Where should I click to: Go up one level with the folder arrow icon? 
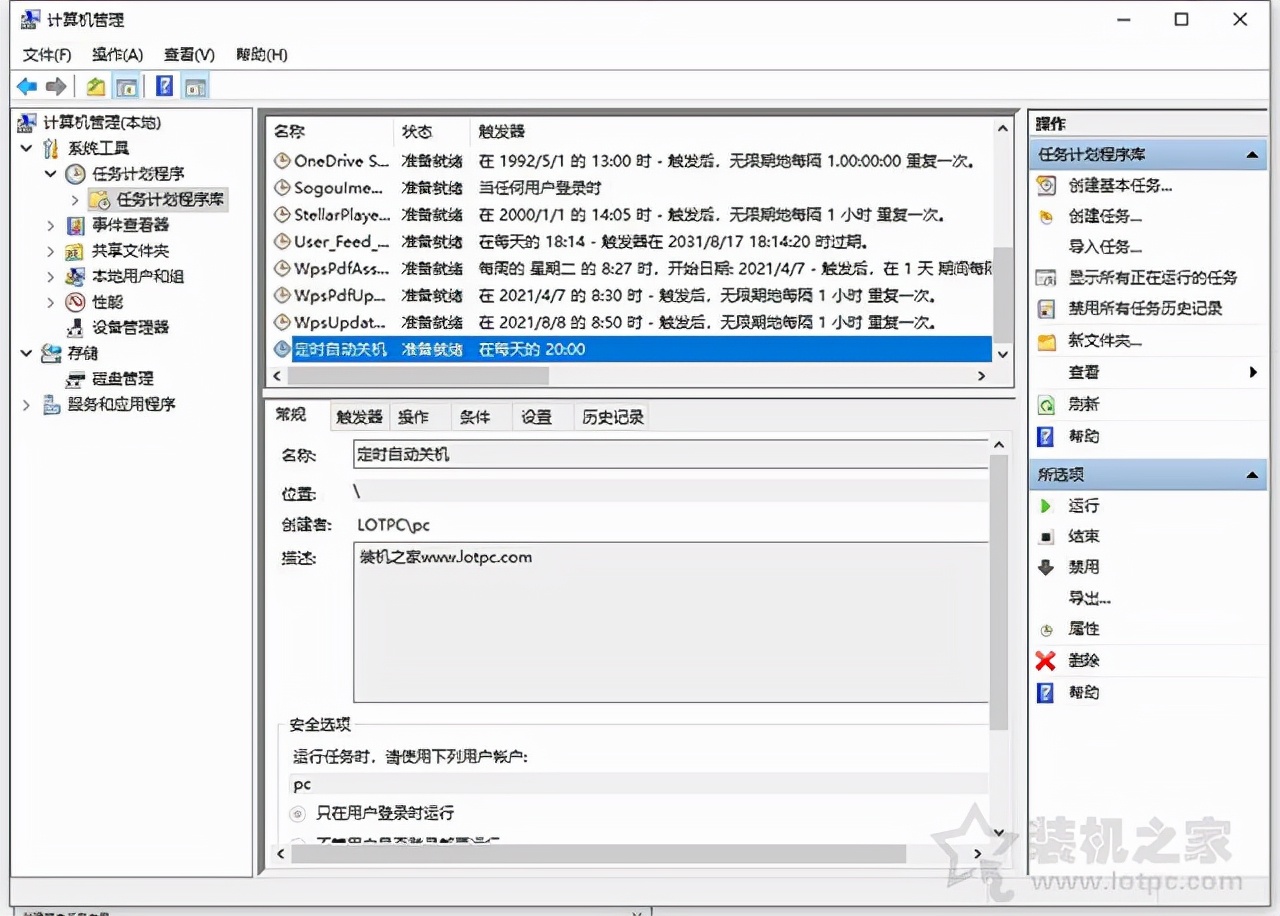point(96,87)
